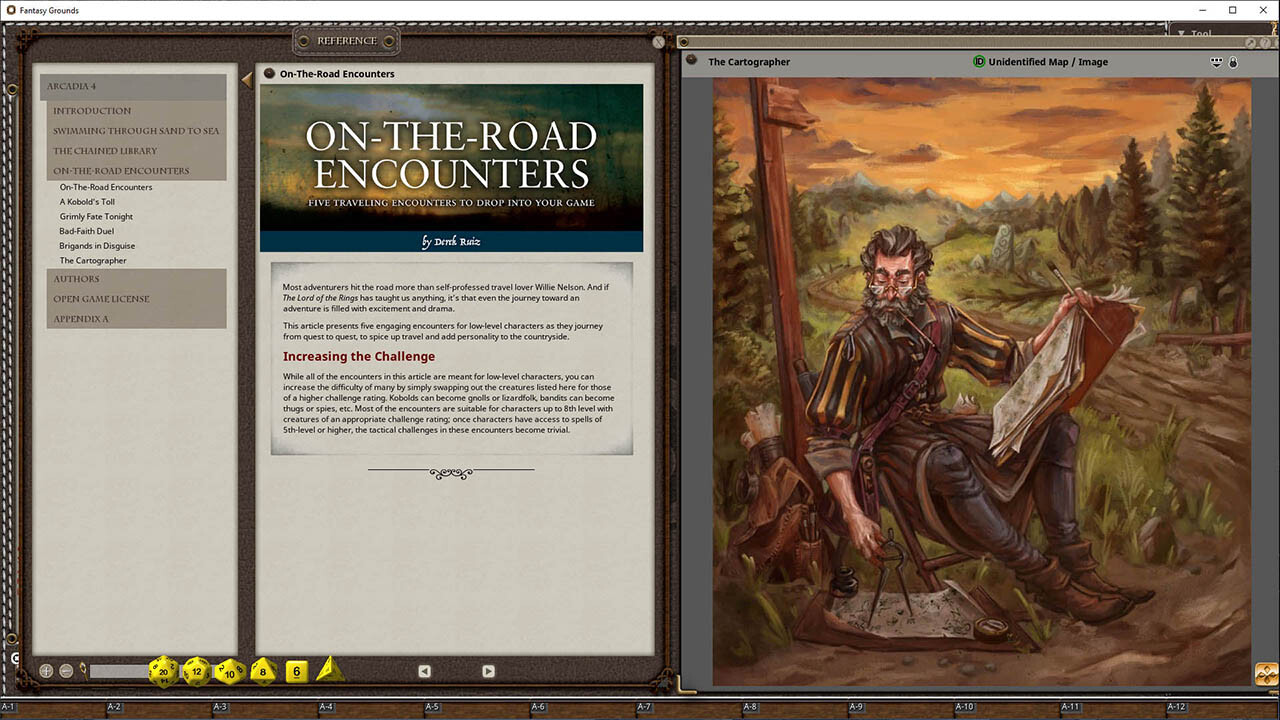Open the A Kobold's Toll page
The height and width of the screenshot is (720, 1280).
coord(87,202)
